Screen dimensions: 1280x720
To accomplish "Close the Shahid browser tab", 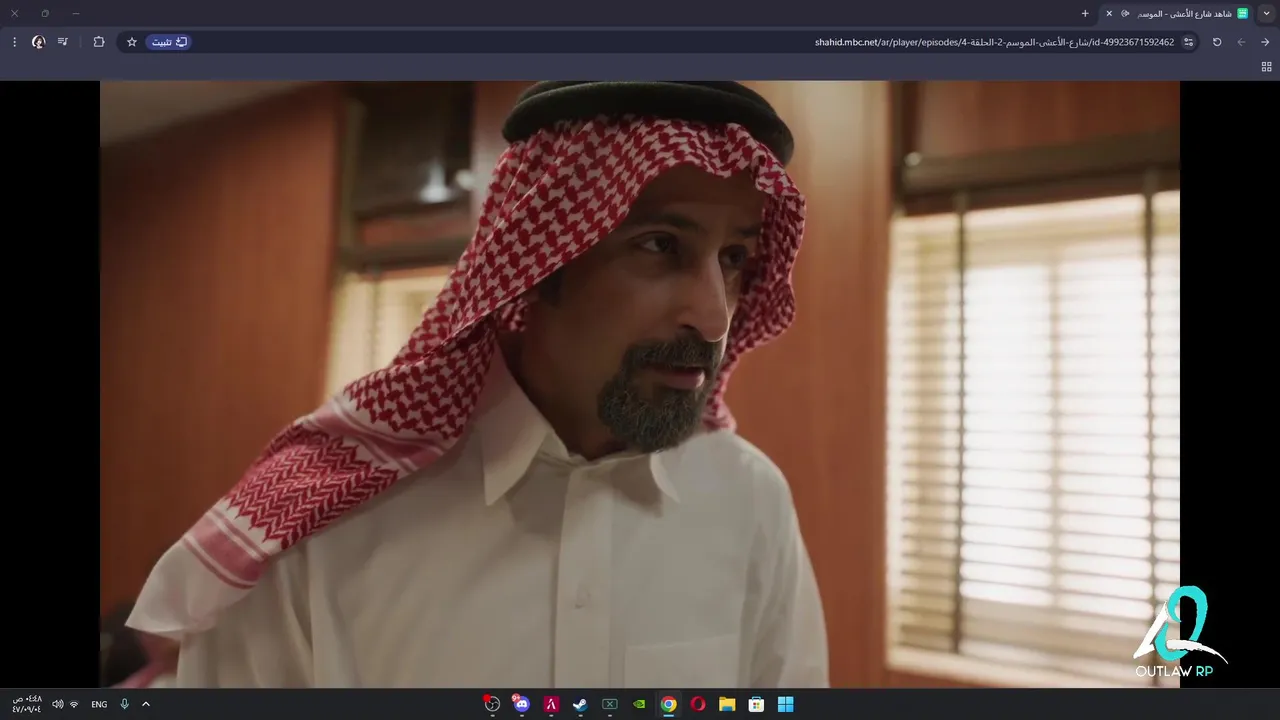I will [1109, 13].
